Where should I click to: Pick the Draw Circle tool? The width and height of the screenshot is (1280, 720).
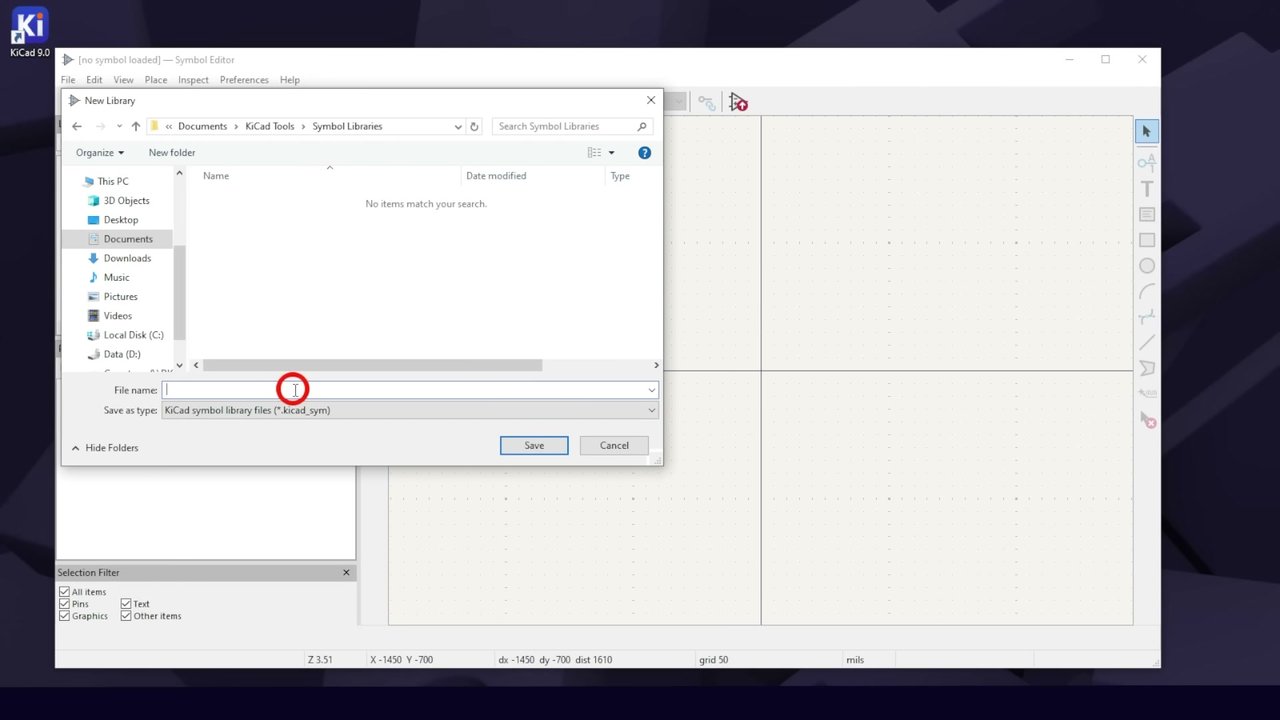click(x=1147, y=266)
